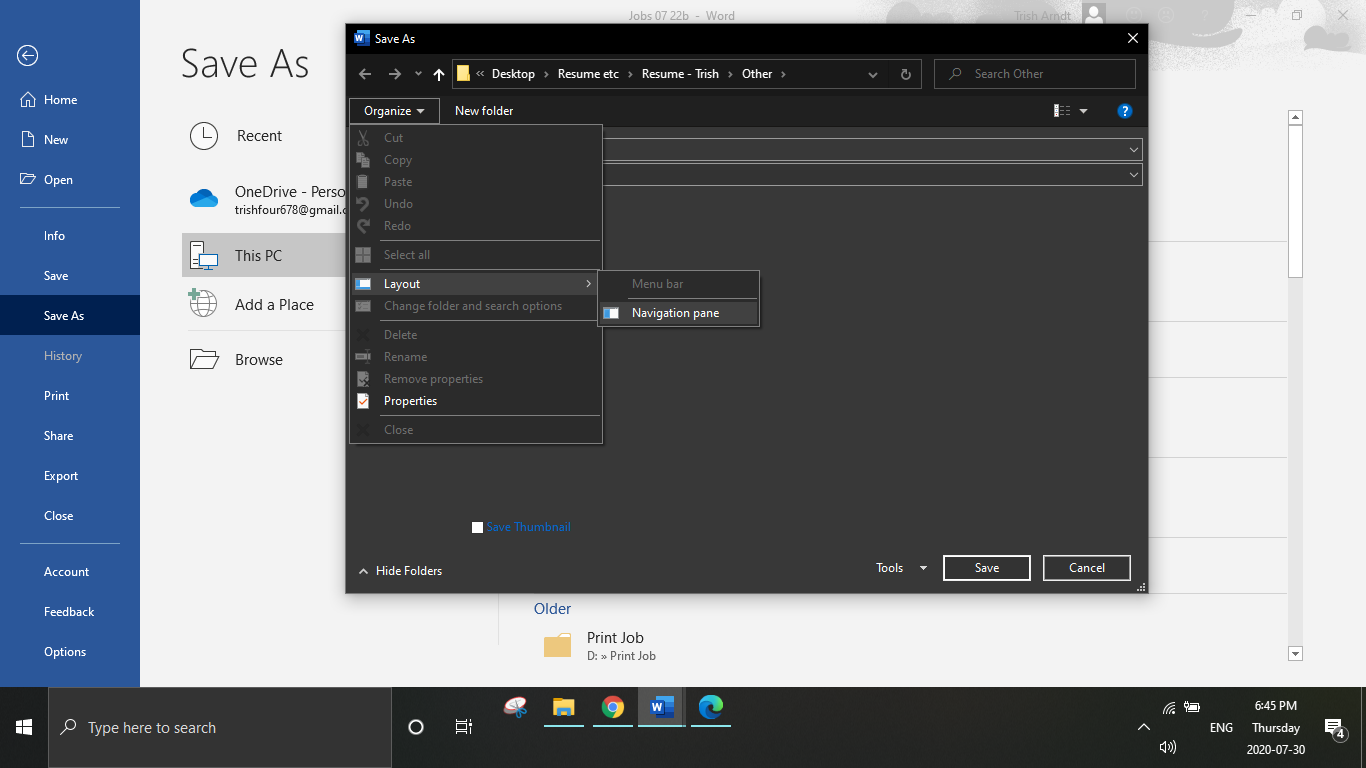Click the Save button

pos(986,567)
